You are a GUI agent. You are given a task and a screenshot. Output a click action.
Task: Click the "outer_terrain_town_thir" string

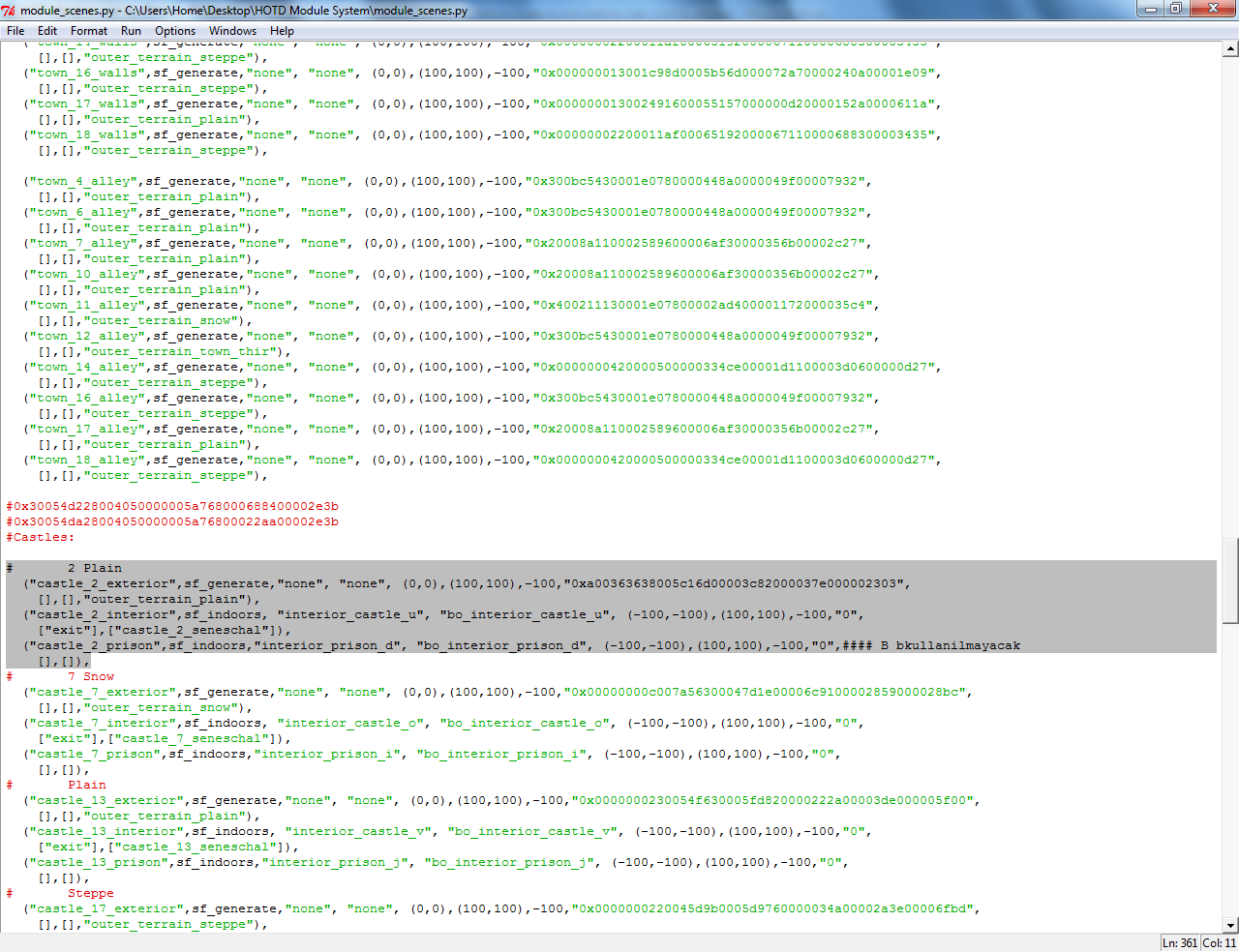coord(180,351)
